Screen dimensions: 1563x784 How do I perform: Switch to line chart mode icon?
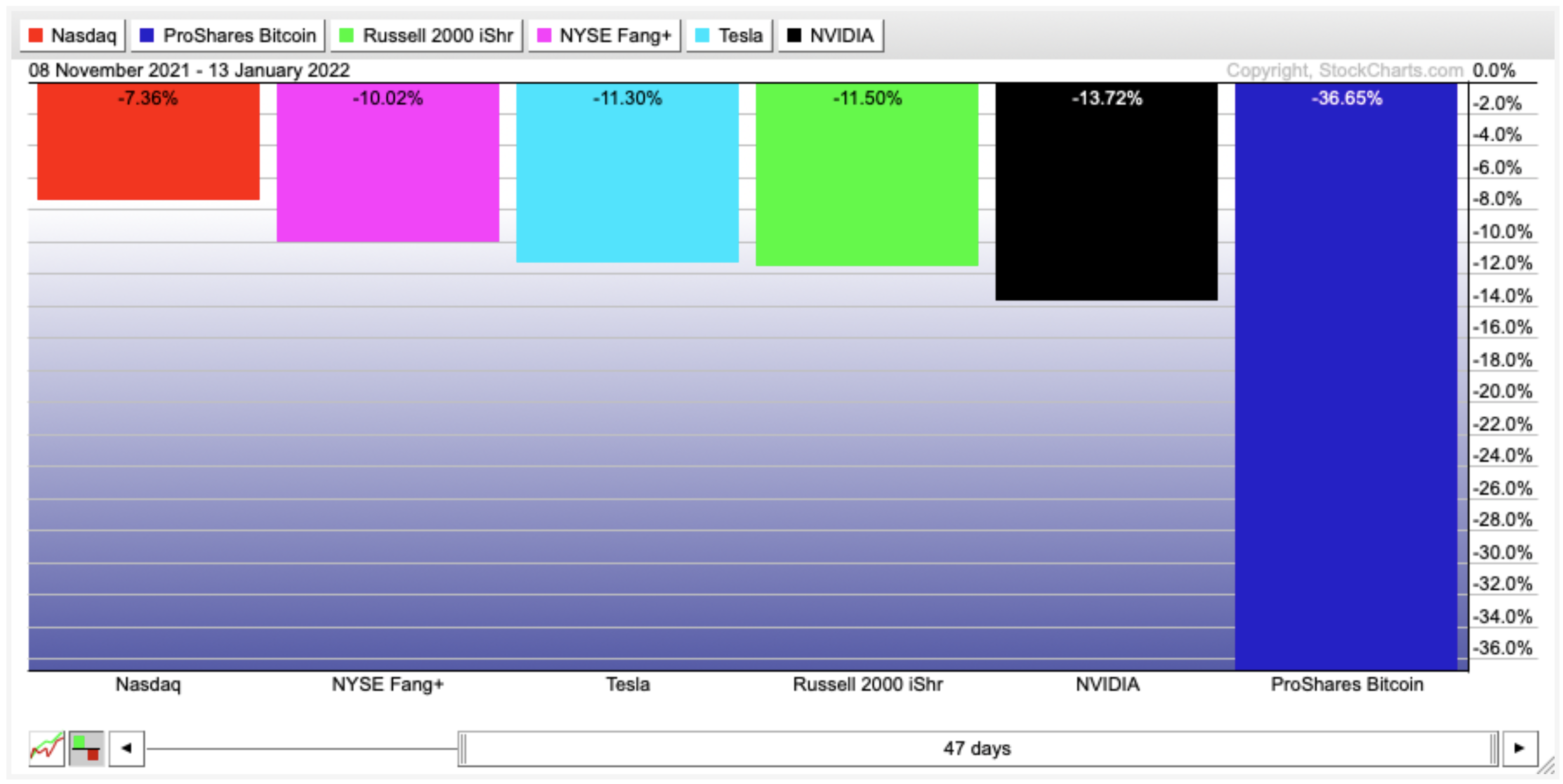point(46,748)
